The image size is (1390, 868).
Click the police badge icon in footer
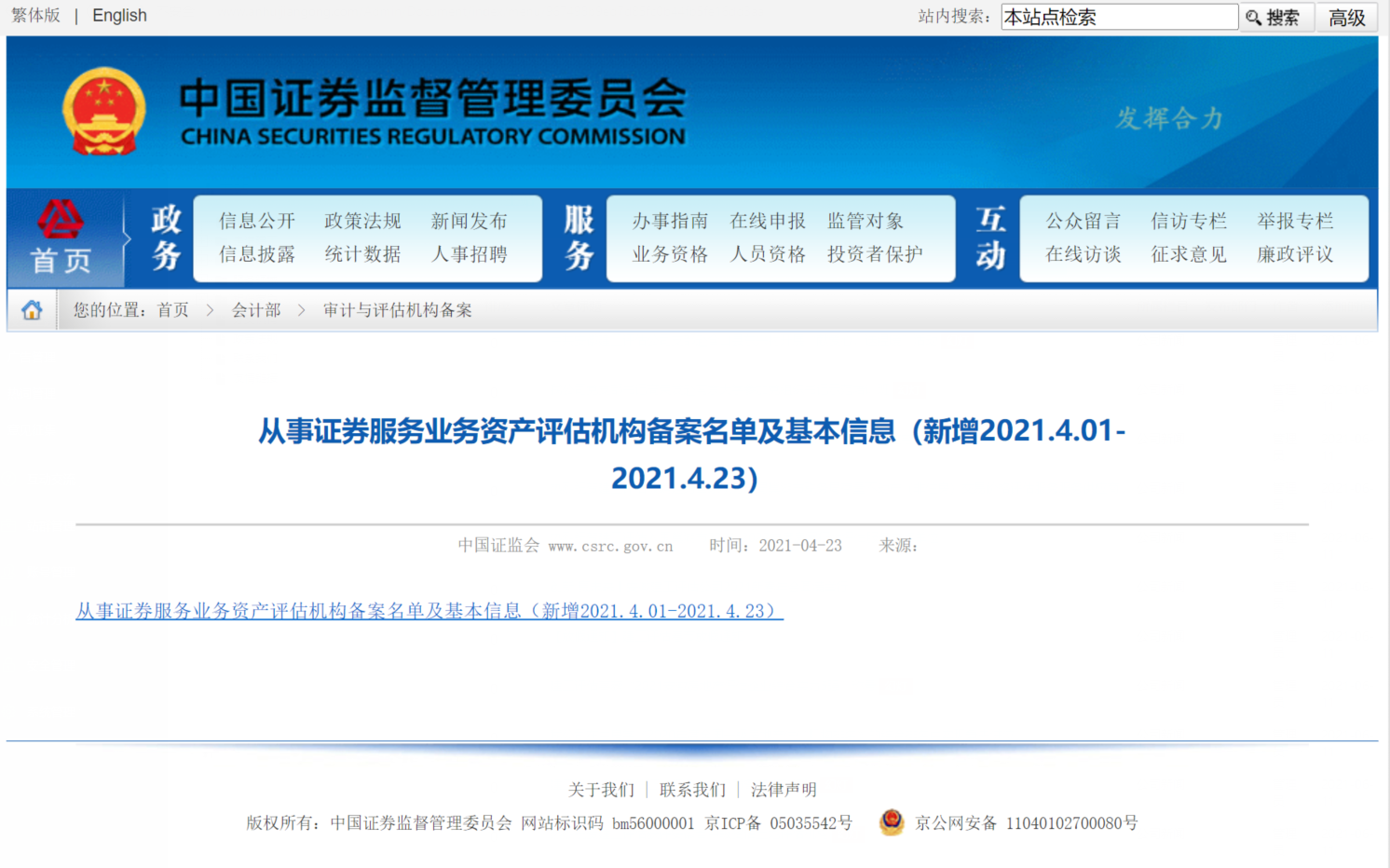[892, 822]
